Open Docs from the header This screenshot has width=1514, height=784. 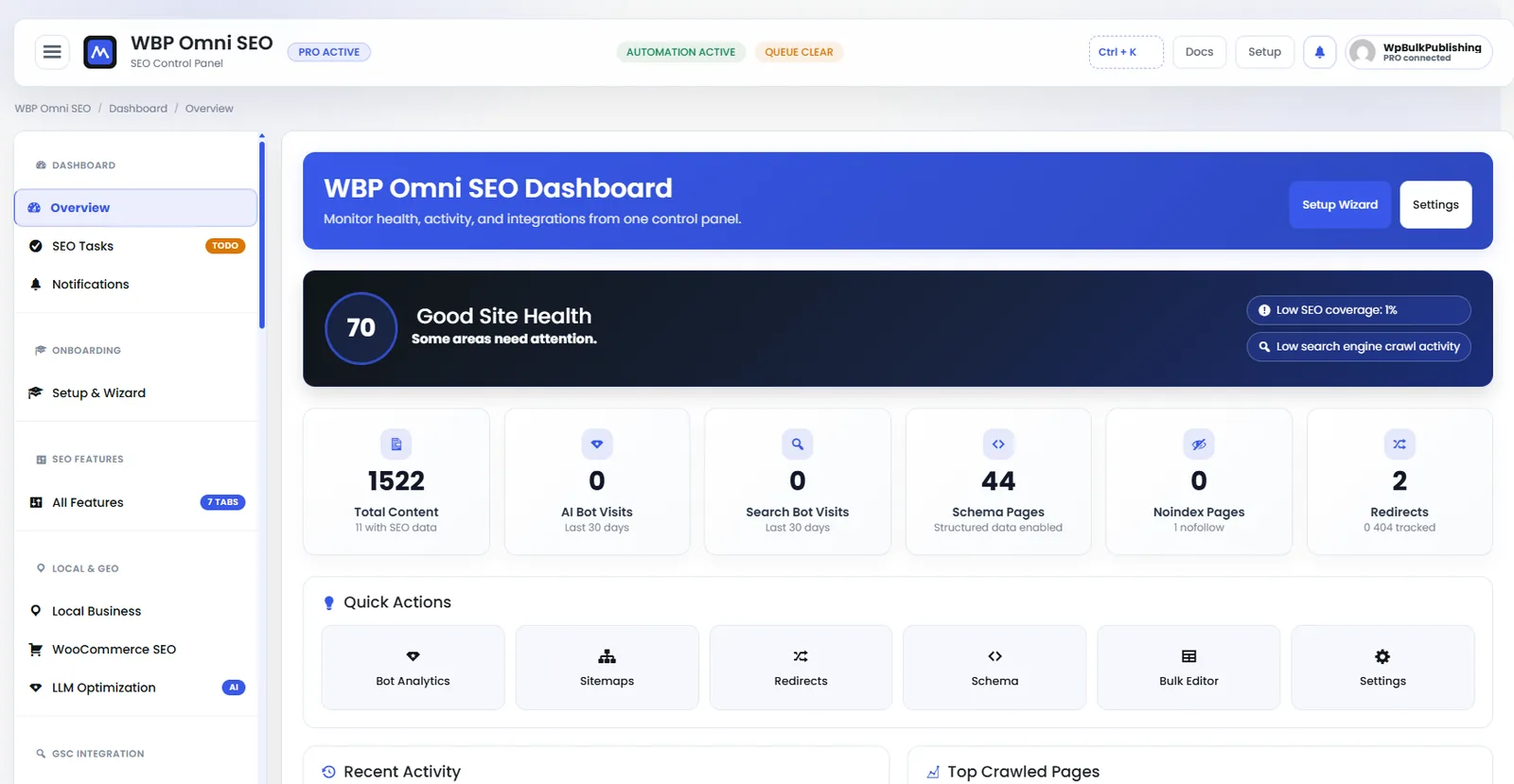point(1199,52)
